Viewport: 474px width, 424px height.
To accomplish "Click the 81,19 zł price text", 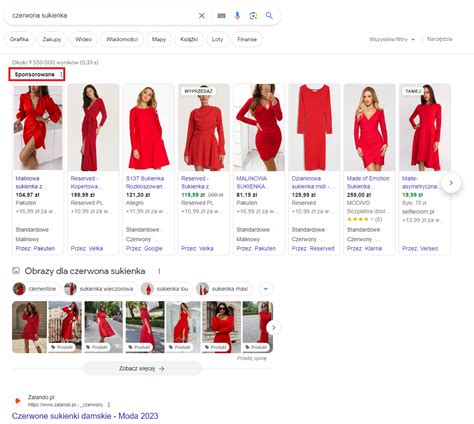I will click(247, 195).
